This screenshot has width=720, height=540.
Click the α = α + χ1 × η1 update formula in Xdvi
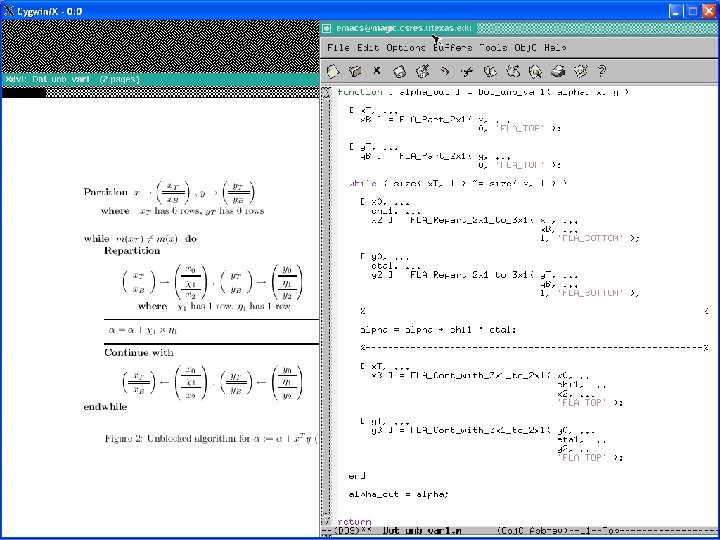coord(143,330)
